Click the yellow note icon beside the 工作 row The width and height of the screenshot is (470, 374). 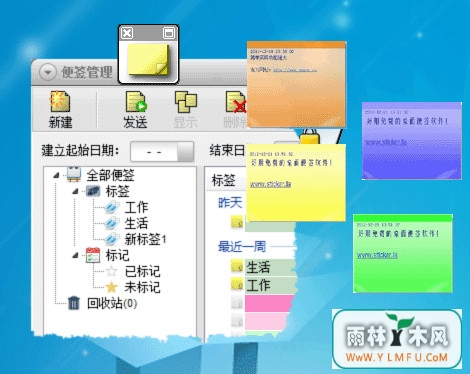[237, 284]
